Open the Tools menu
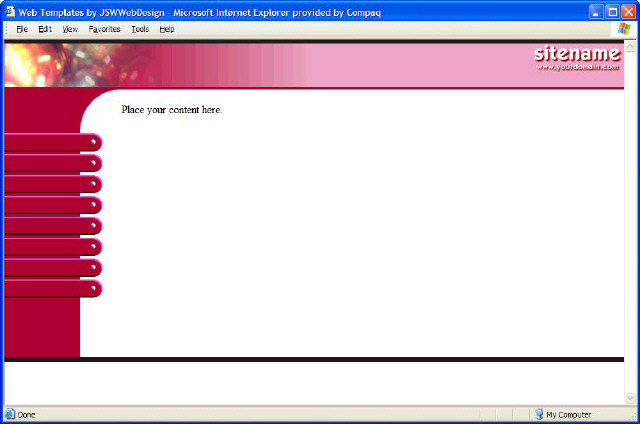Screen dimensions: 640x424 (140, 29)
